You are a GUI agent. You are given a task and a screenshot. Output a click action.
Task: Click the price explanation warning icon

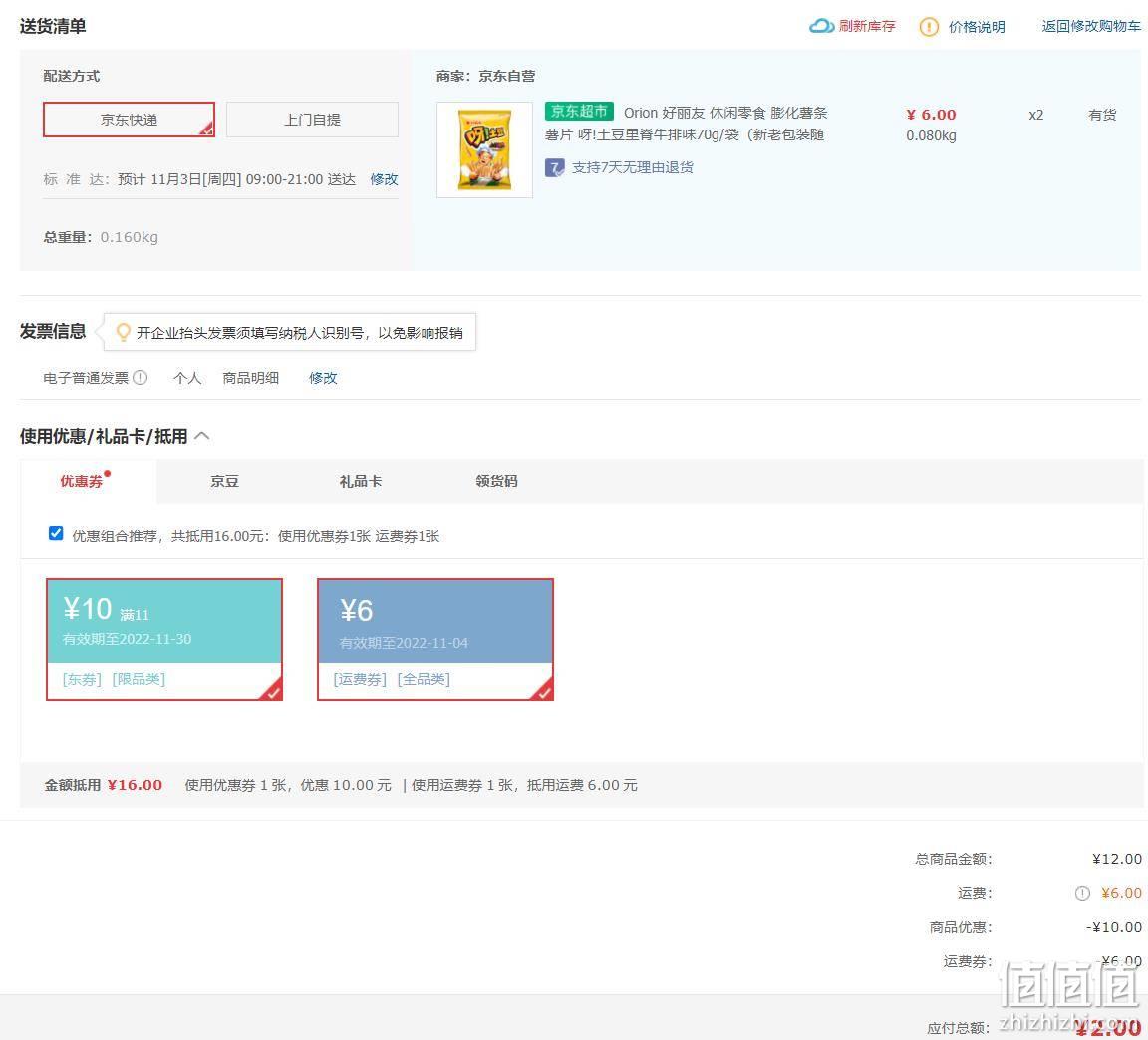pos(929,27)
